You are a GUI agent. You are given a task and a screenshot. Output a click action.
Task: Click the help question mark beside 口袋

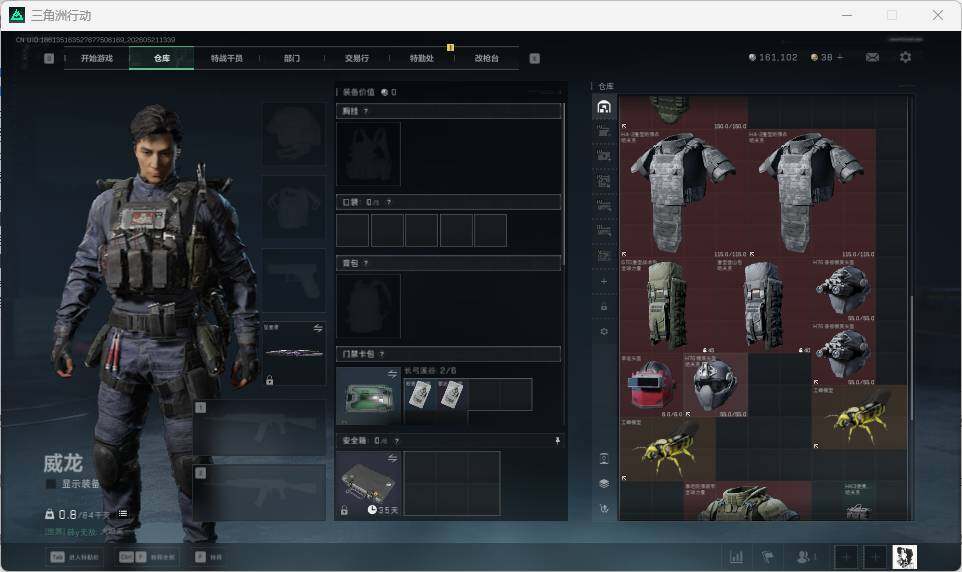point(388,202)
